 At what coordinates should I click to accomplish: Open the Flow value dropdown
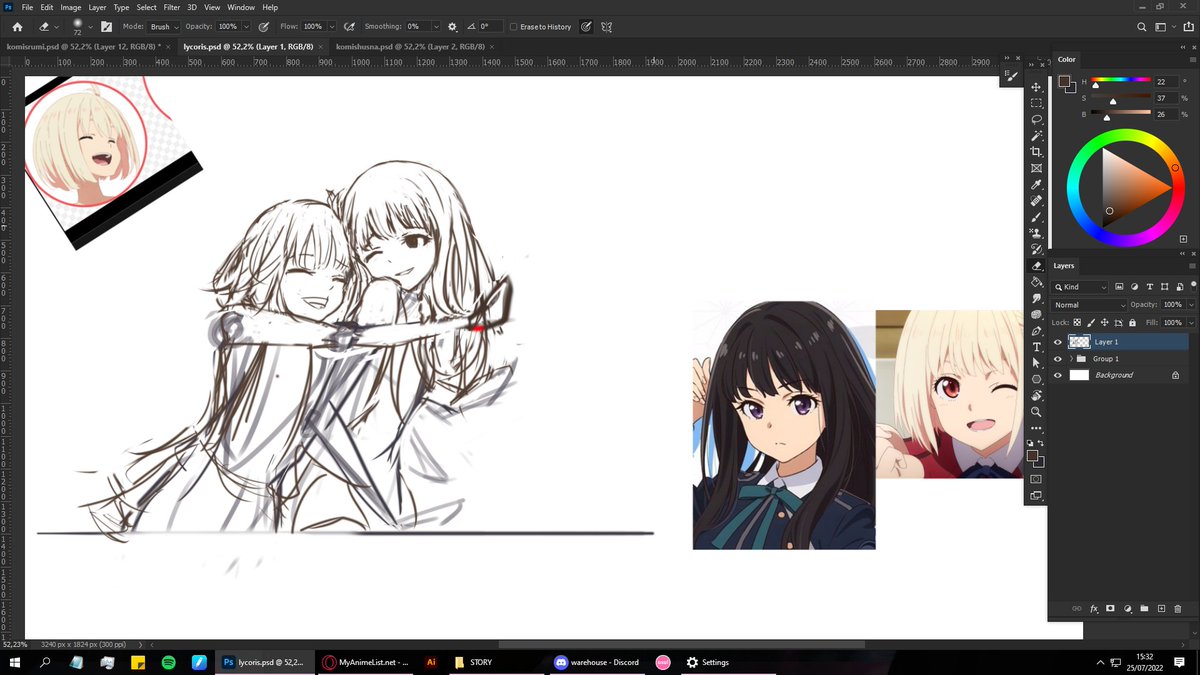pyautogui.click(x=333, y=27)
